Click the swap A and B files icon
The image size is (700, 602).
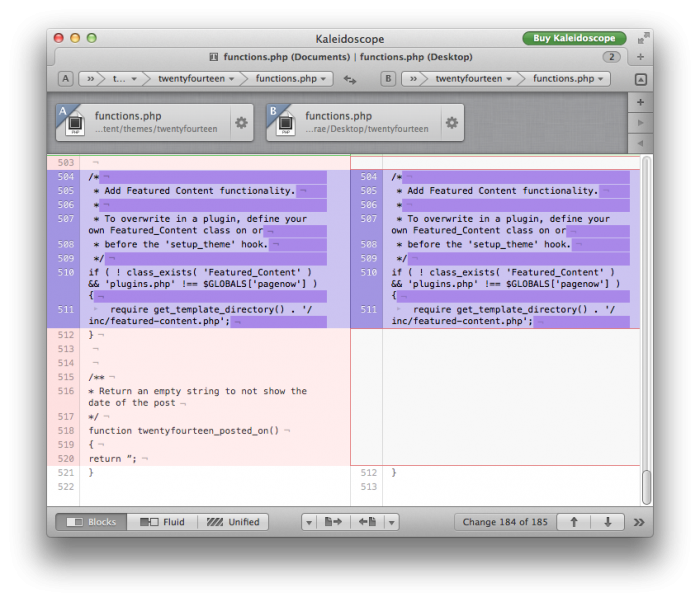350,79
